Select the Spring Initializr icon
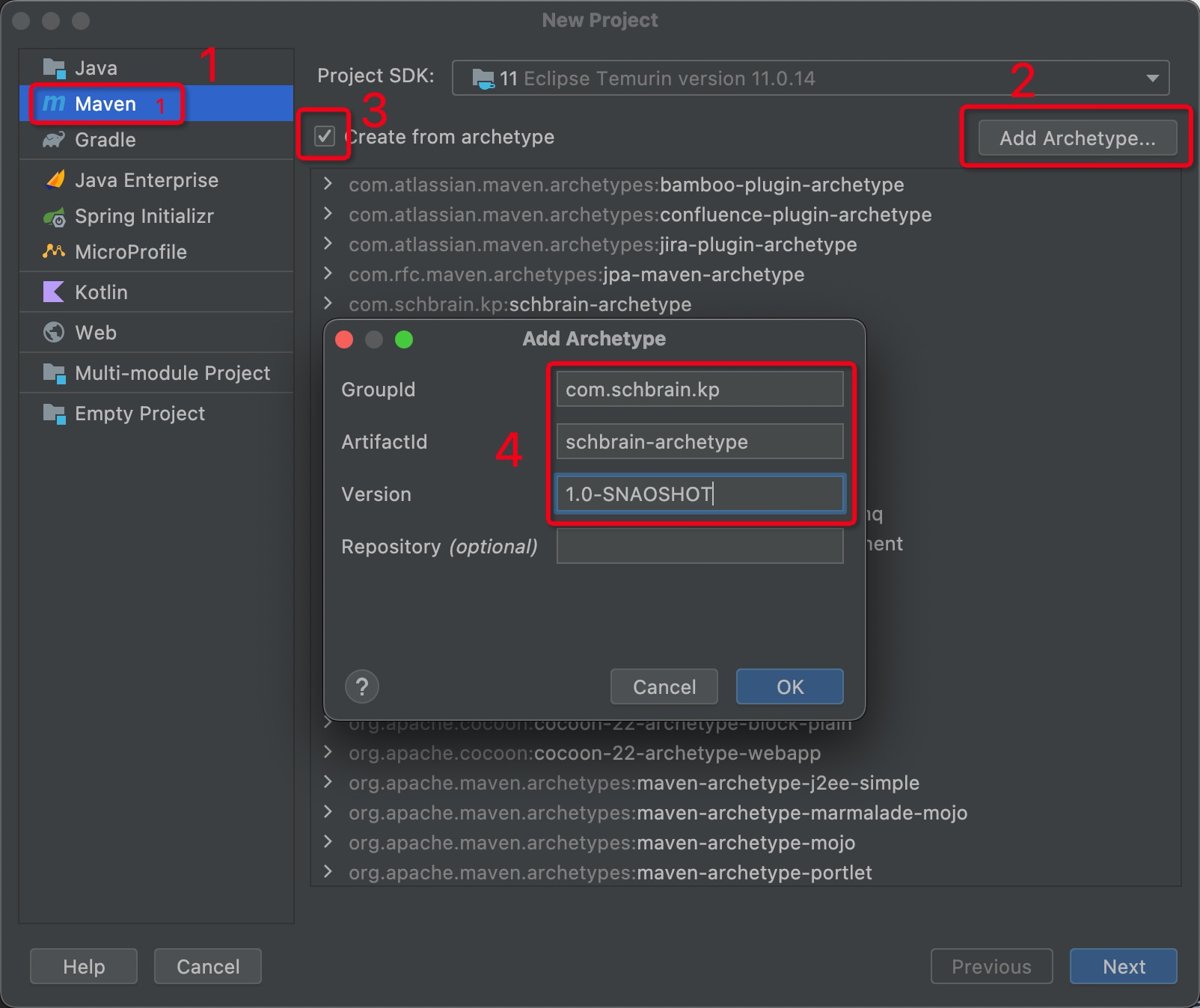 coord(54,217)
